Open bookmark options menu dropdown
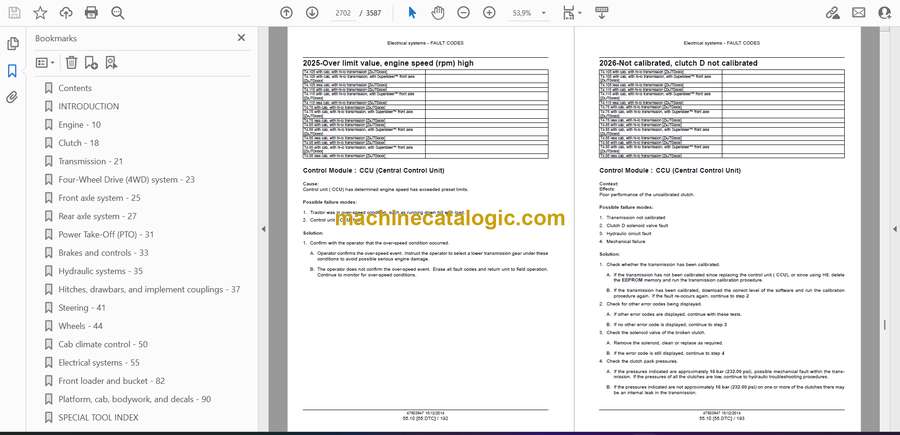 pyautogui.click(x=45, y=63)
